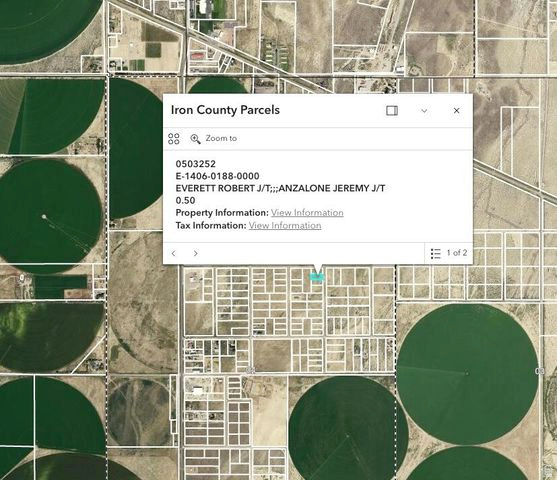Select serial E-1406-0188-0000 text
Image resolution: width=557 pixels, height=480 pixels.
point(217,176)
